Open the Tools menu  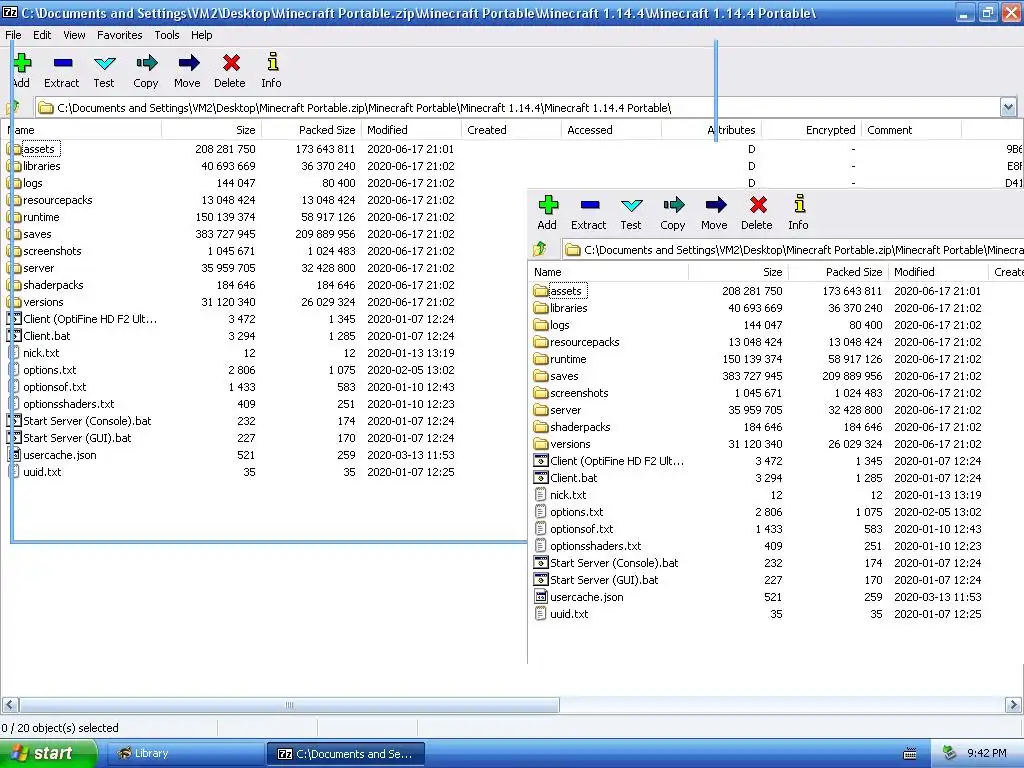click(167, 35)
